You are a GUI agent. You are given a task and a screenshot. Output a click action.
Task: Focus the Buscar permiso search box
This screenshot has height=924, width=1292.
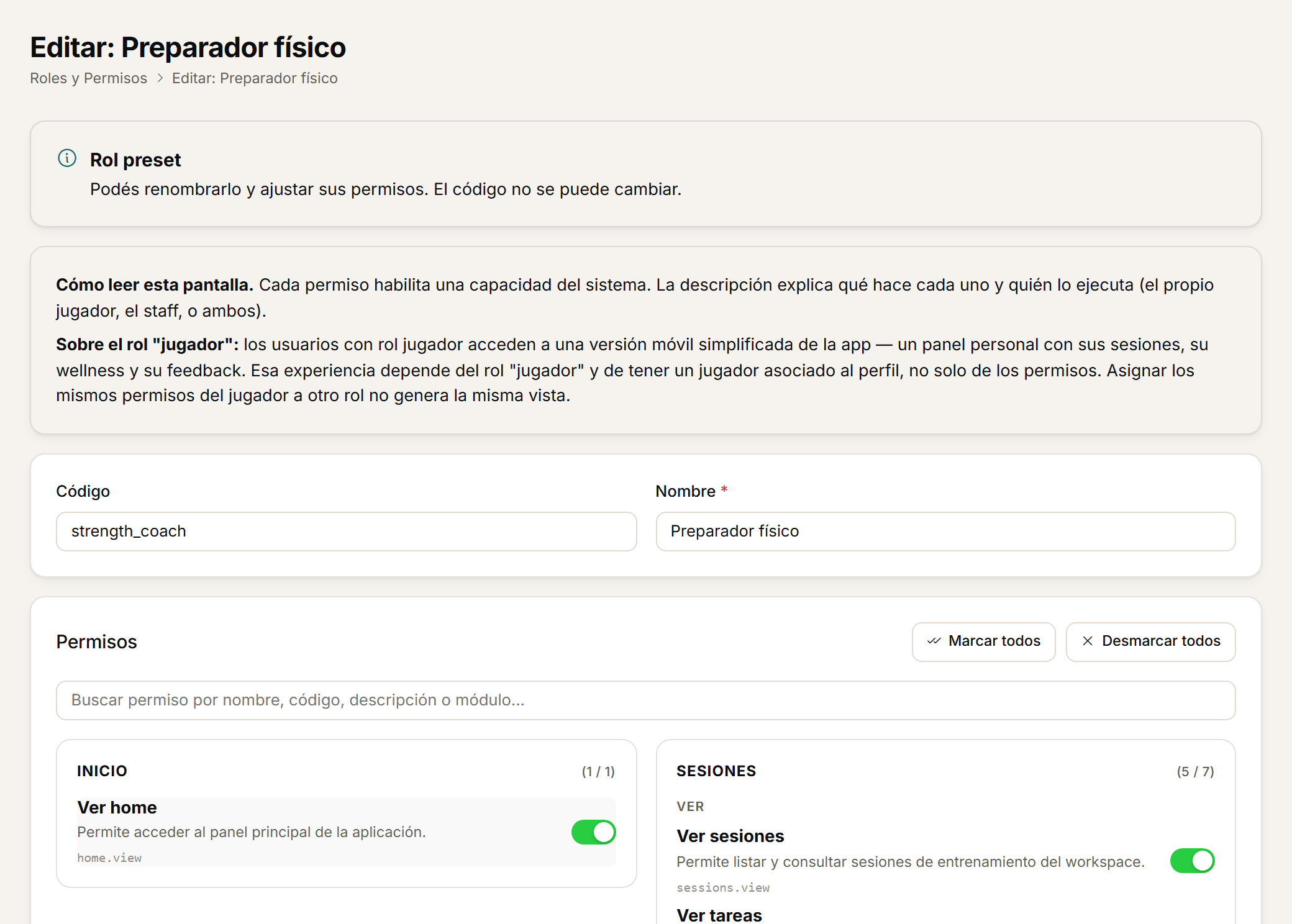coord(645,700)
